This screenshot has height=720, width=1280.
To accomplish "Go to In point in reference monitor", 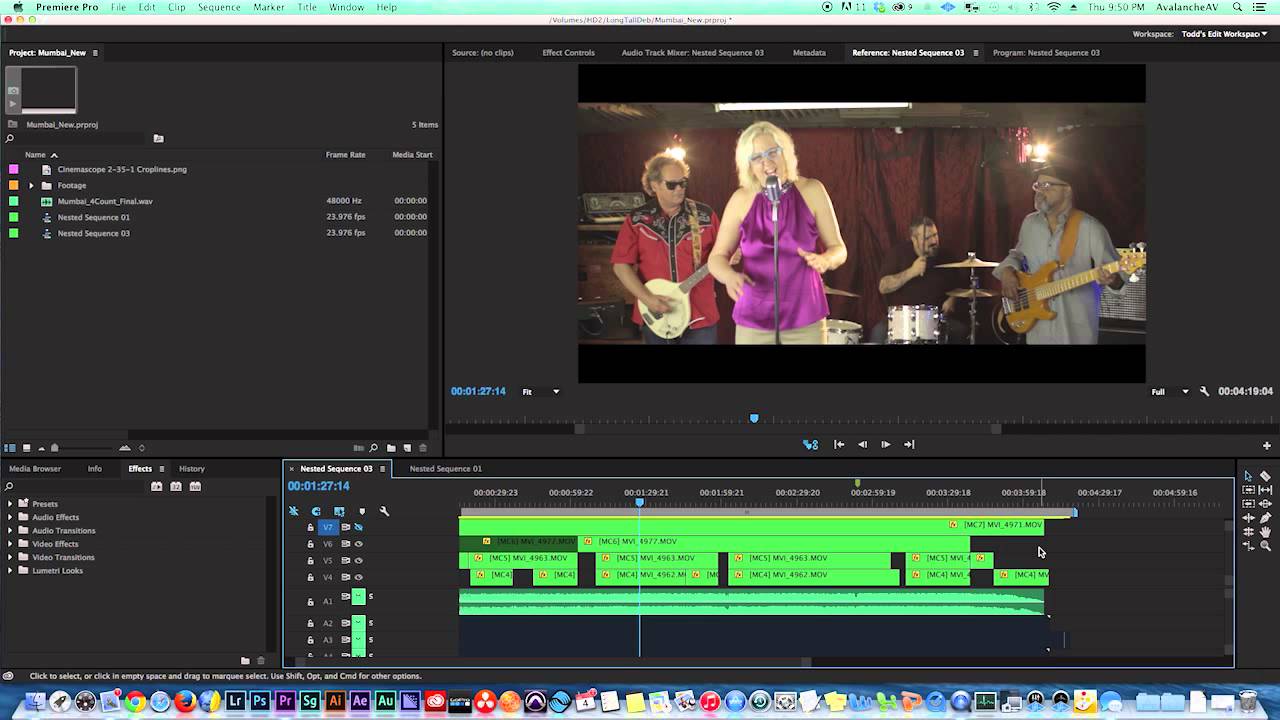I will (839, 444).
